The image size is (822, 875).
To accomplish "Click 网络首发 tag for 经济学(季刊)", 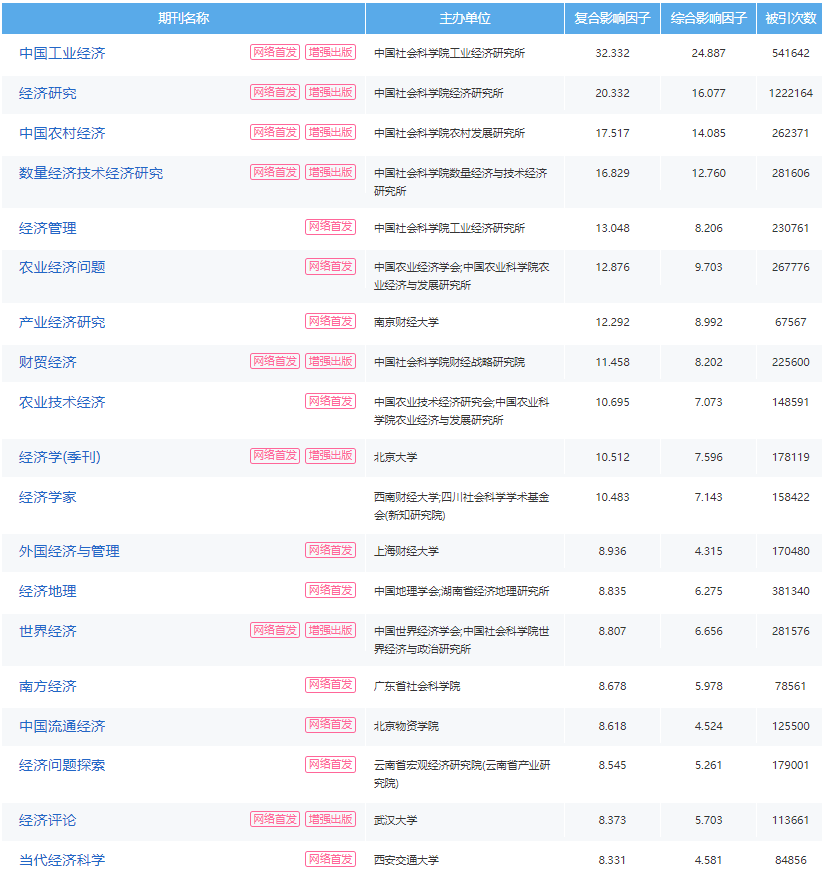I will (x=275, y=456).
